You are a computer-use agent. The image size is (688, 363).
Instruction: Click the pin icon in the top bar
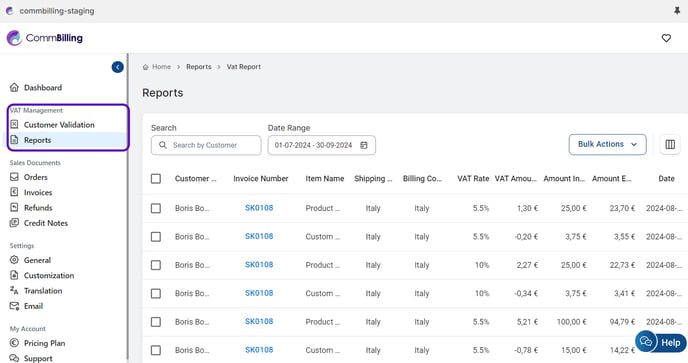coord(677,11)
